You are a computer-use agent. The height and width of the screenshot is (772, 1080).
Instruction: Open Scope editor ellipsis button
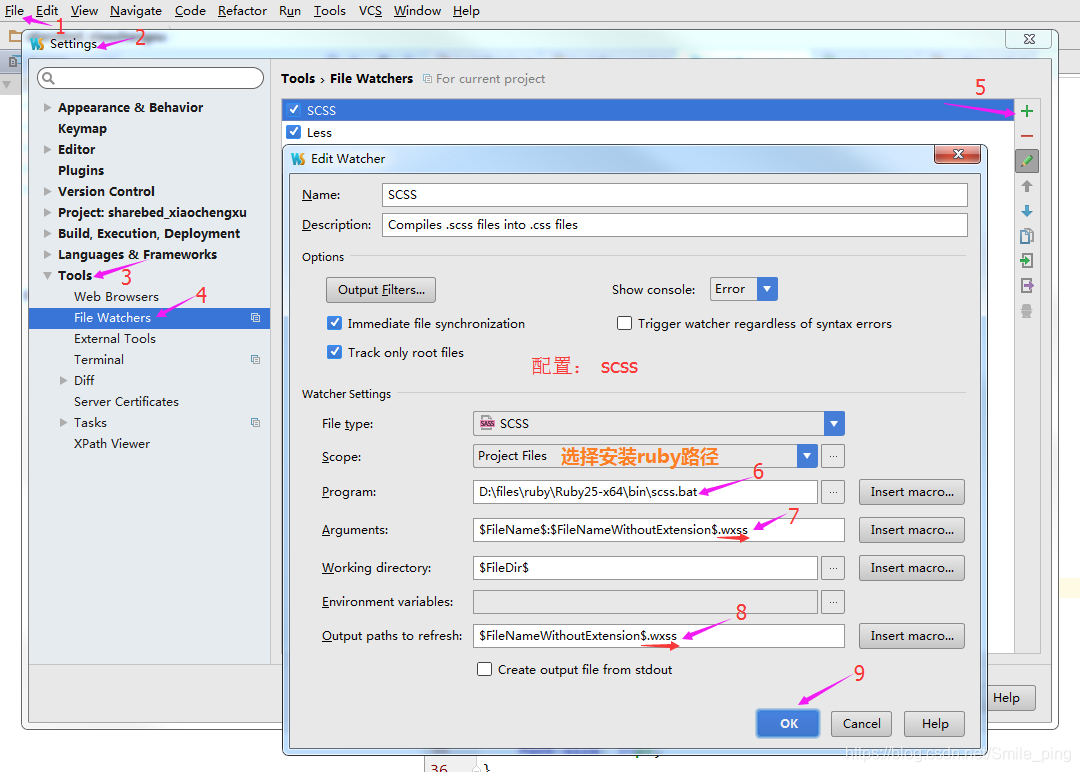833,456
